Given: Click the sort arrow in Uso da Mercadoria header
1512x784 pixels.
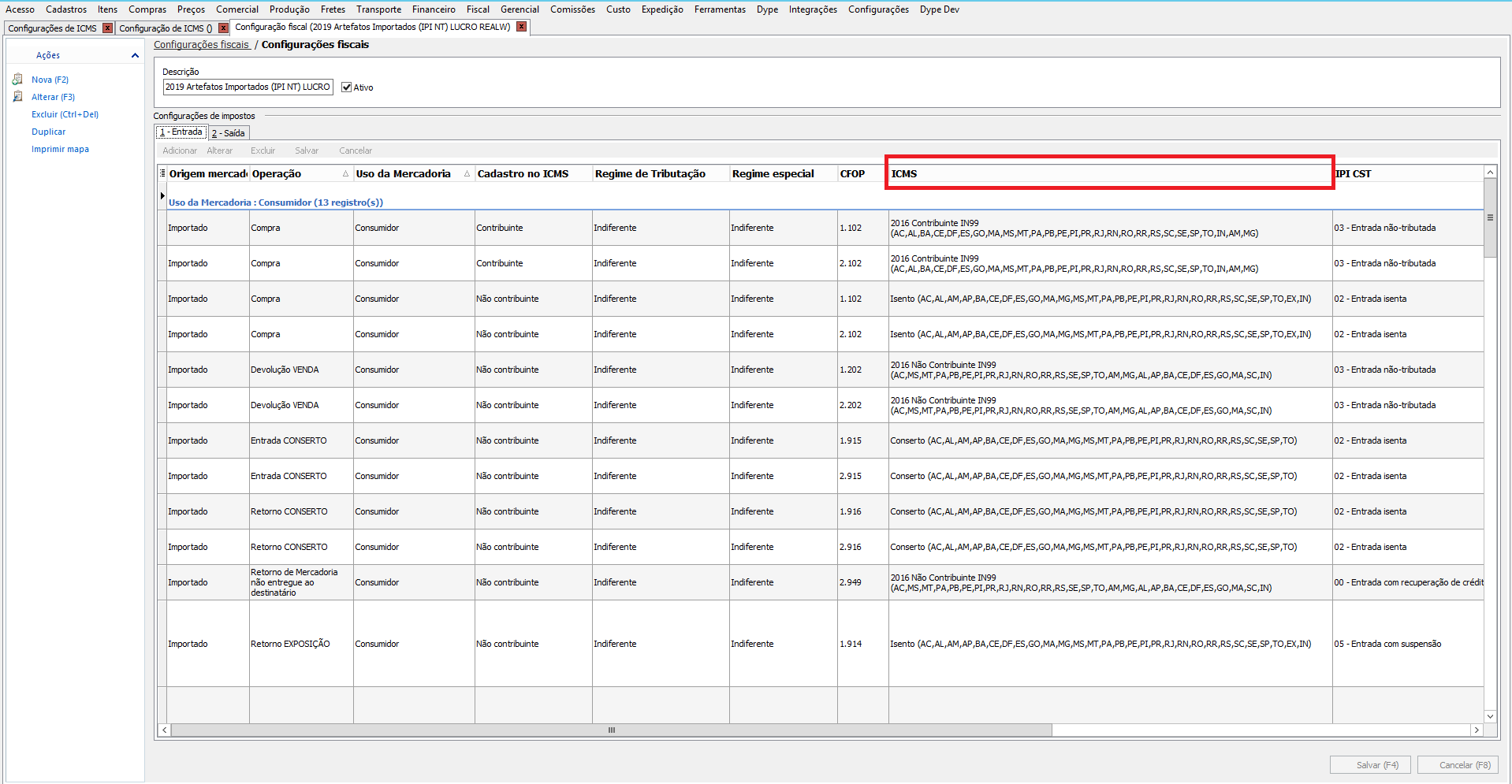Looking at the screenshot, I should [467, 173].
